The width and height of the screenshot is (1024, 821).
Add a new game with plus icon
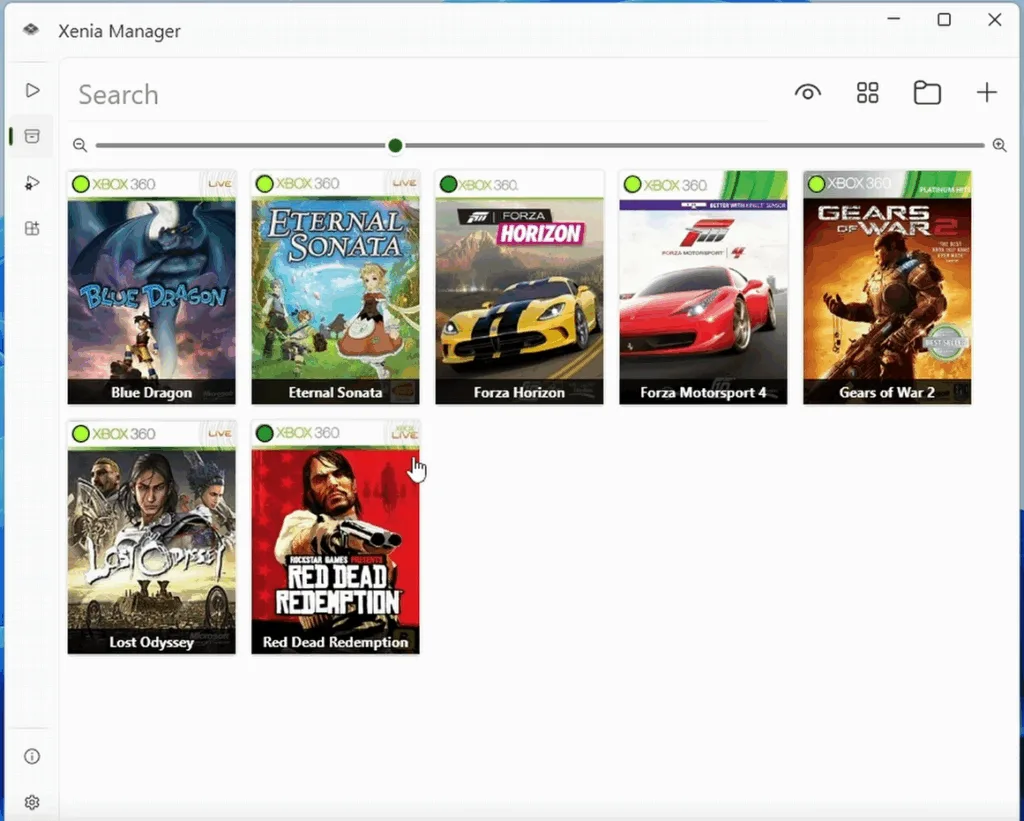click(986, 93)
